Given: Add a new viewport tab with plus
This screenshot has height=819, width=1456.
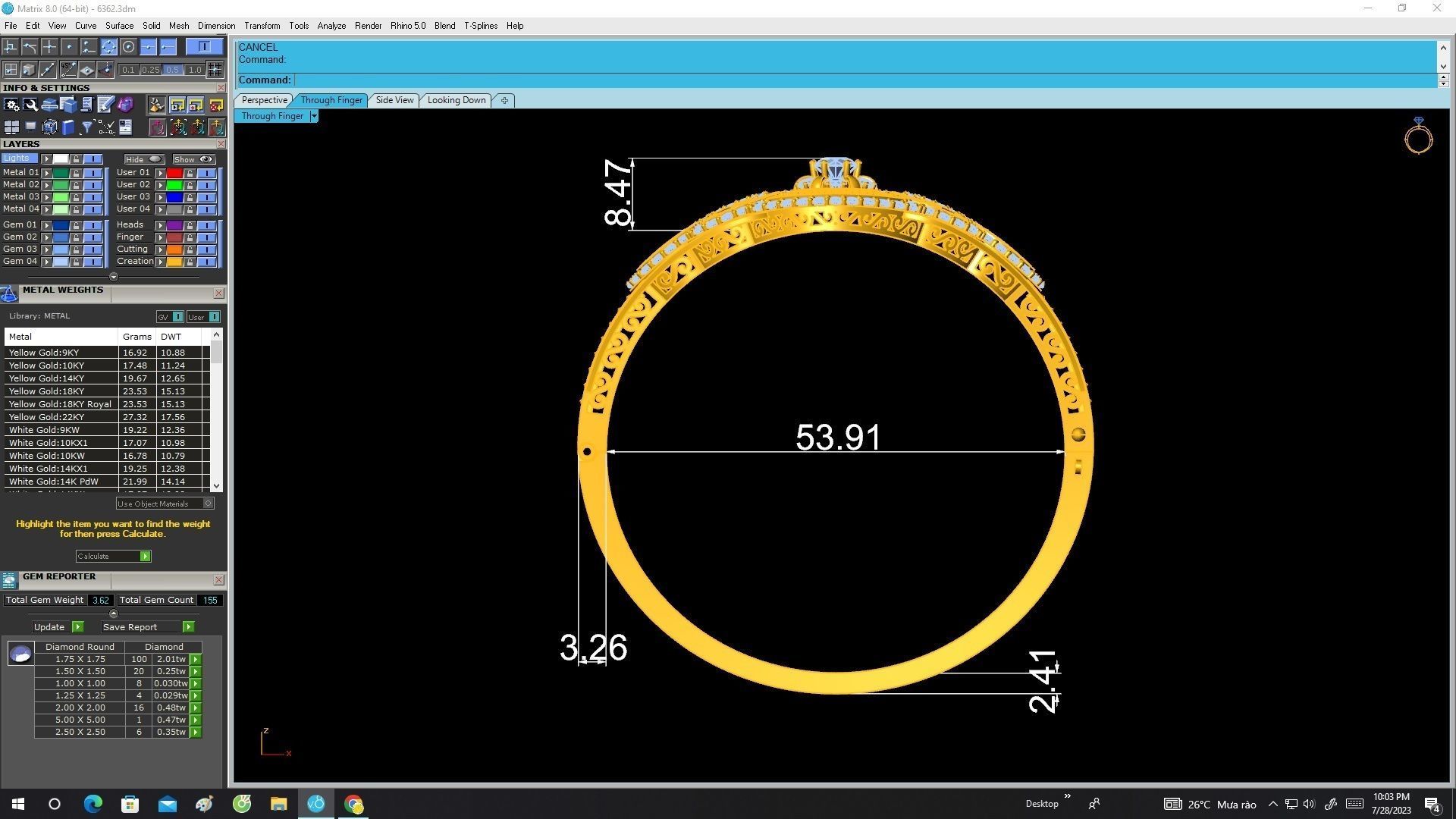Looking at the screenshot, I should [x=504, y=100].
